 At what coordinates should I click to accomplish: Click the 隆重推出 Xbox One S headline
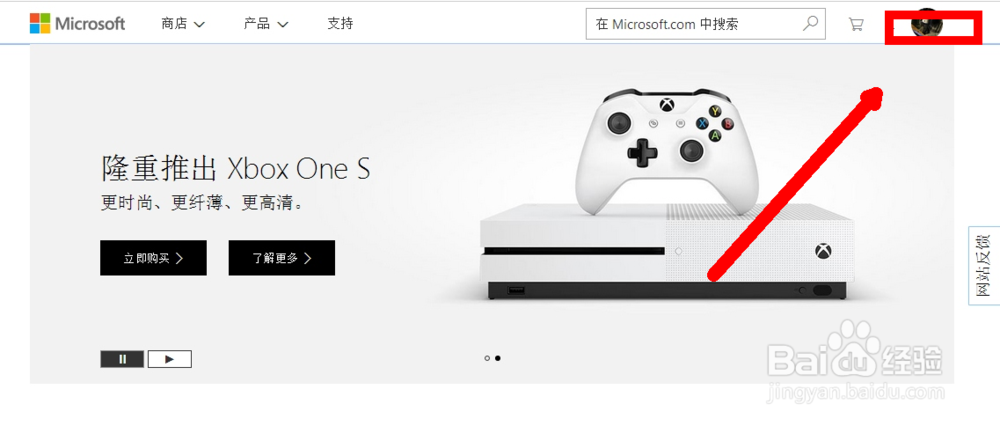click(235, 169)
